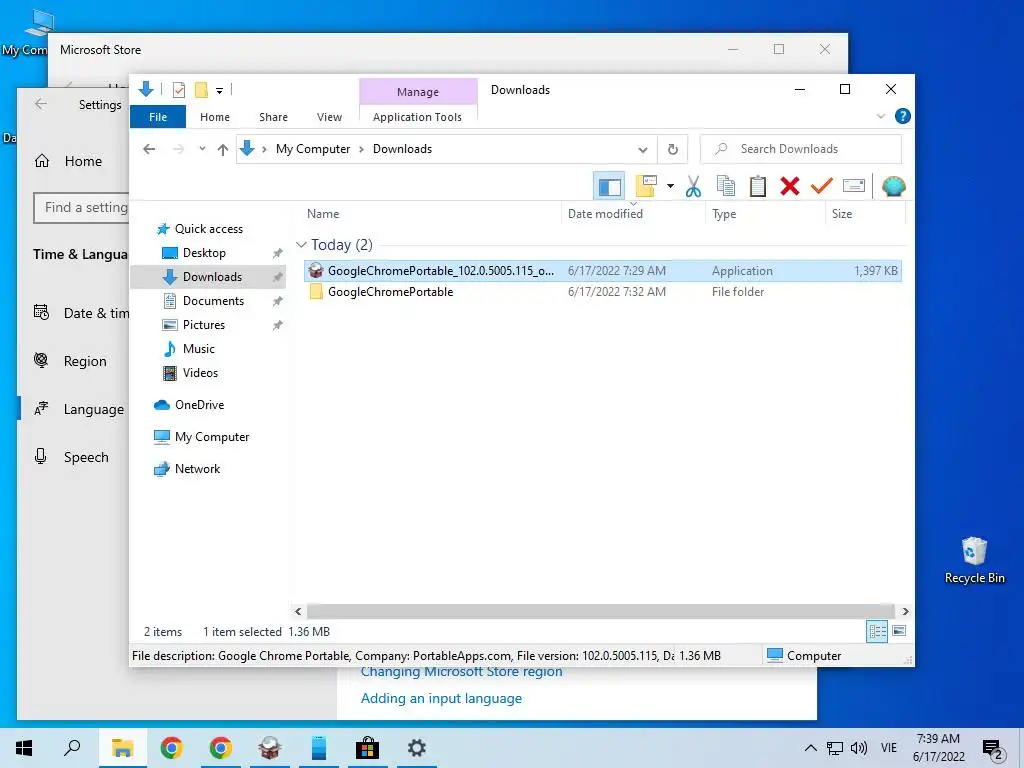Open Region in Settings sidebar
1024x768 pixels.
click(x=85, y=361)
